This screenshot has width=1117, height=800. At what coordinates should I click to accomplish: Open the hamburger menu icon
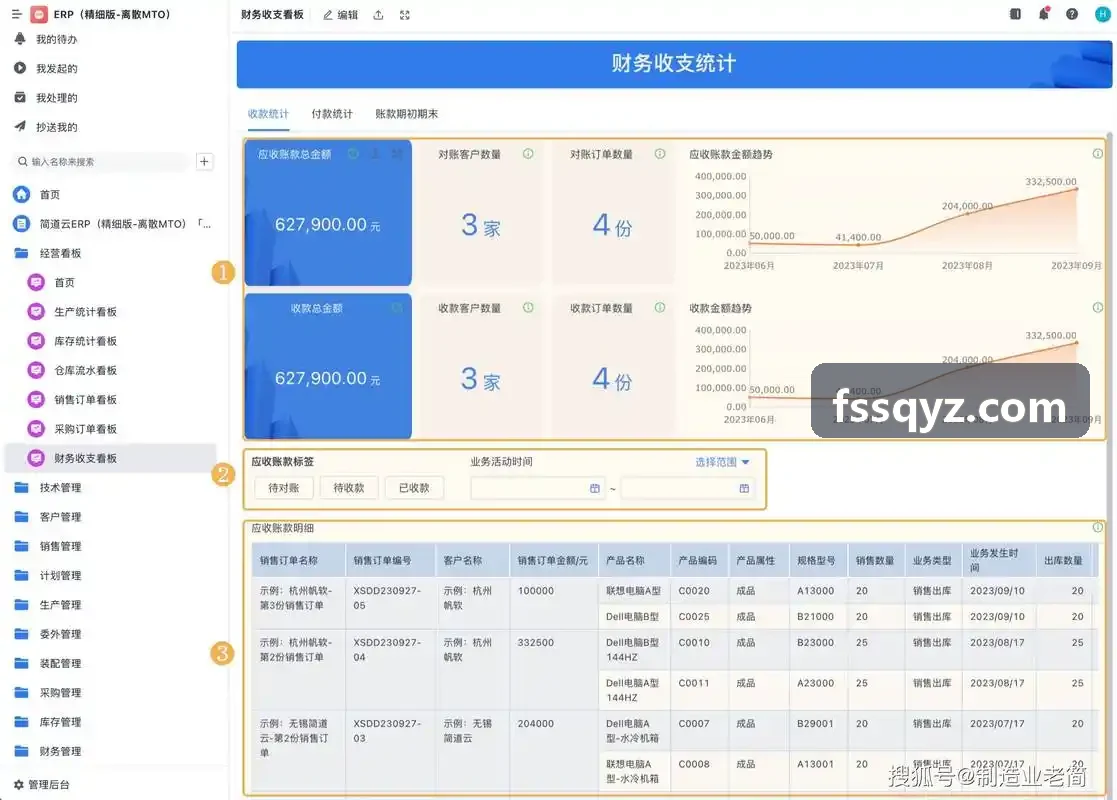[x=16, y=14]
